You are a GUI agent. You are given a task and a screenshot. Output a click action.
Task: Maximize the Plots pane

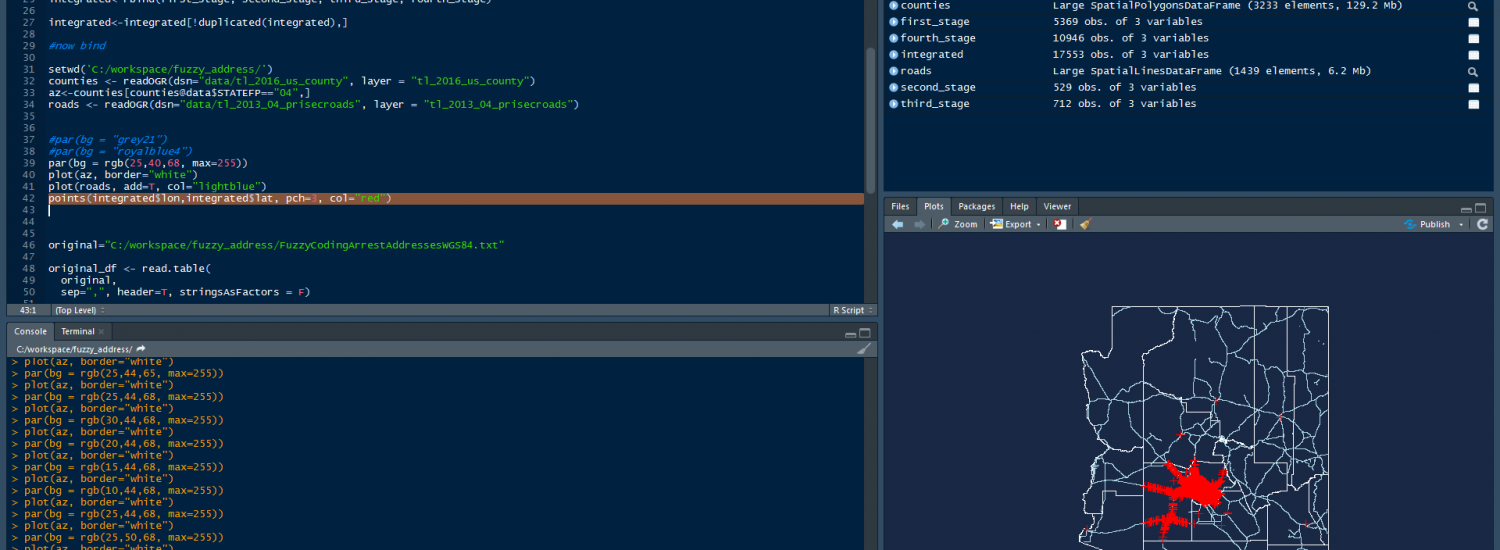(1481, 207)
